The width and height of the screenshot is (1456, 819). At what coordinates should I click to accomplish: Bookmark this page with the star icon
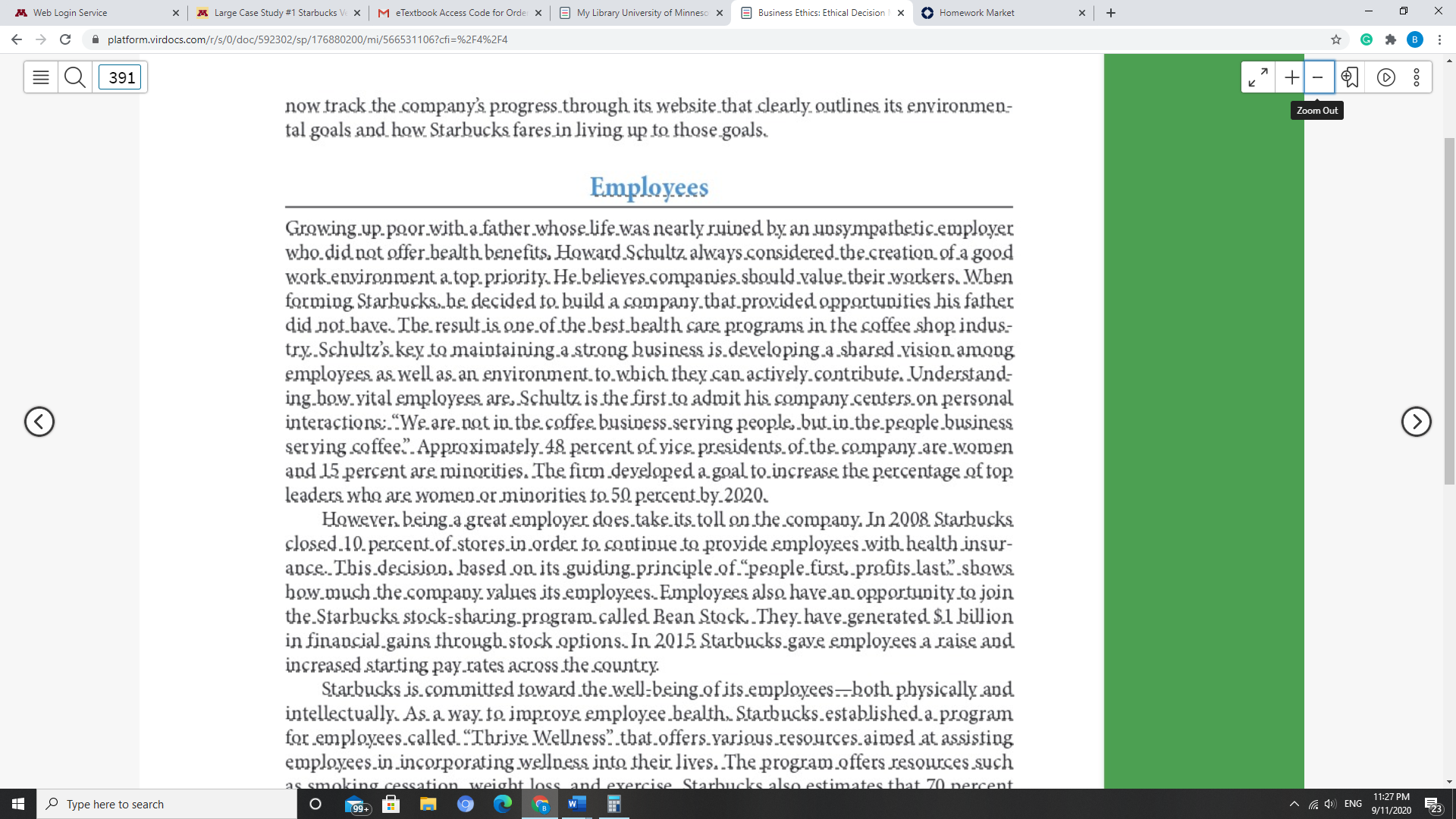tap(1336, 39)
